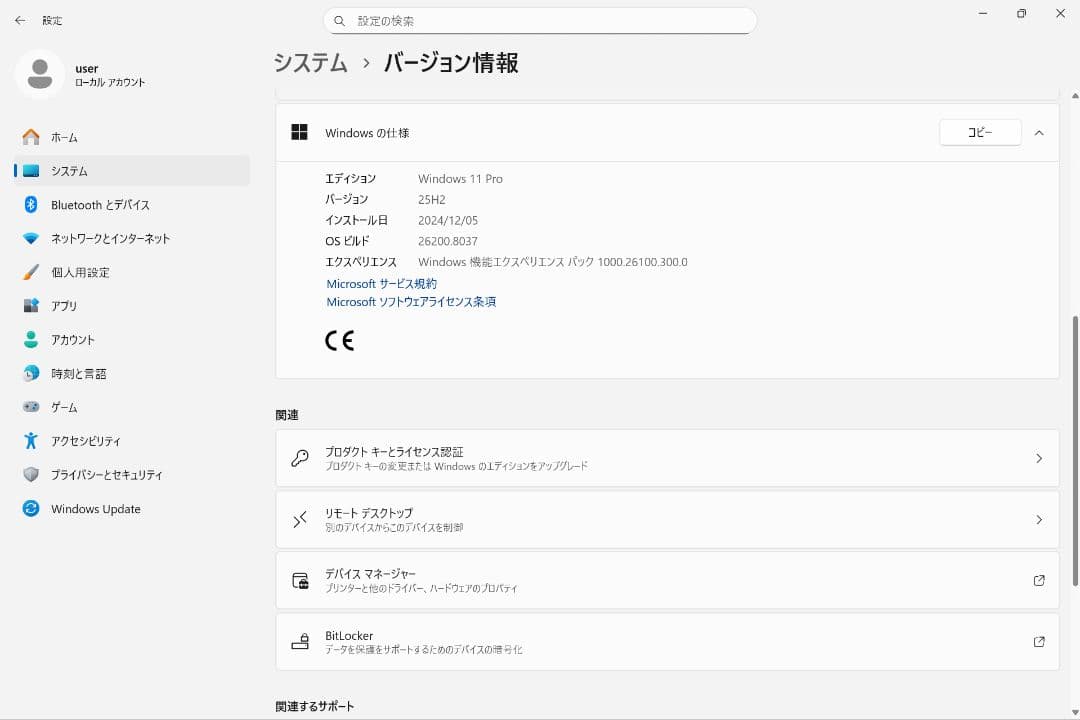Open プライバシーとセキュリティ shield icon

31,475
